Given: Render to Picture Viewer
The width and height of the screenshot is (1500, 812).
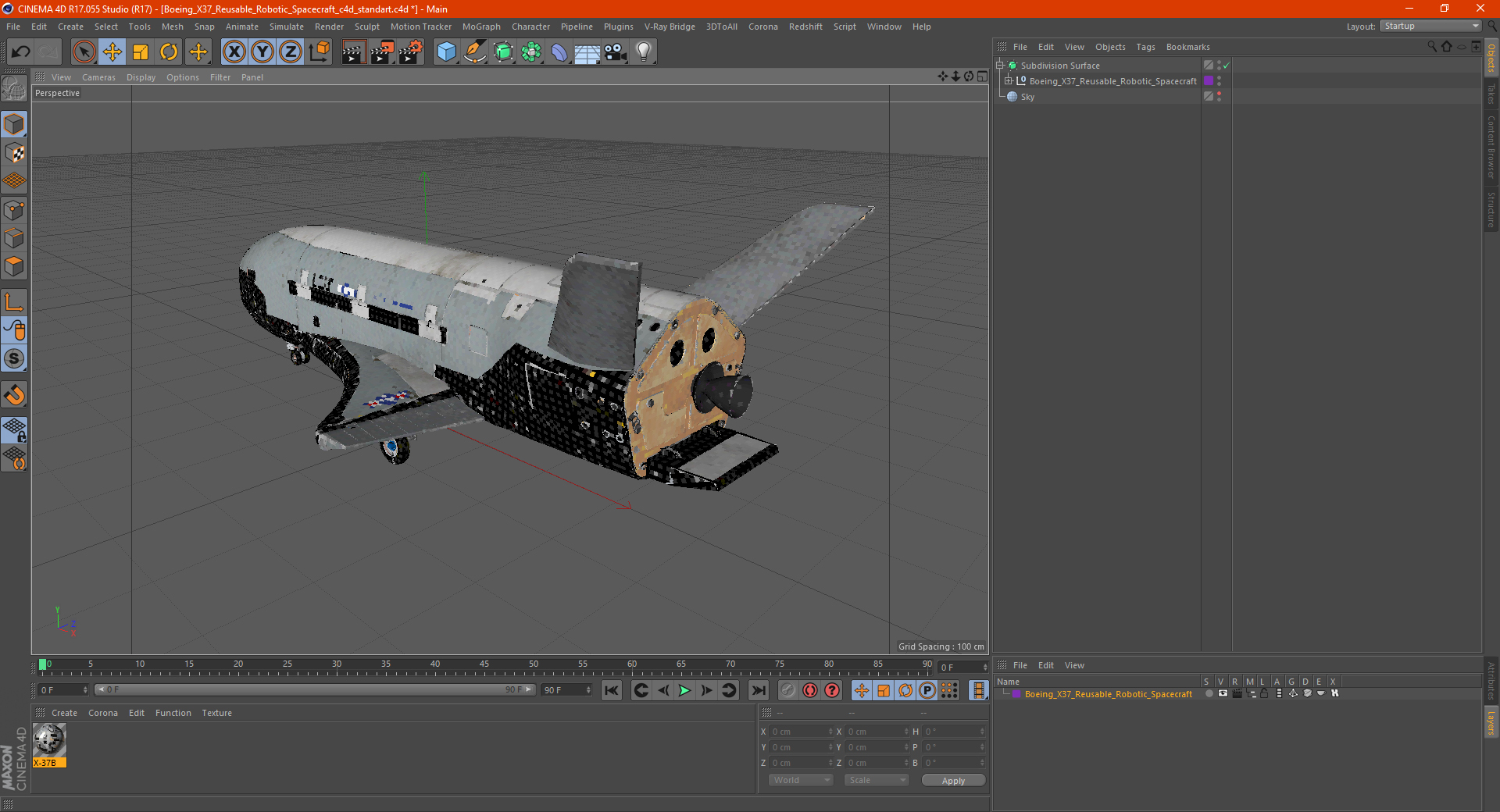Looking at the screenshot, I should (382, 52).
